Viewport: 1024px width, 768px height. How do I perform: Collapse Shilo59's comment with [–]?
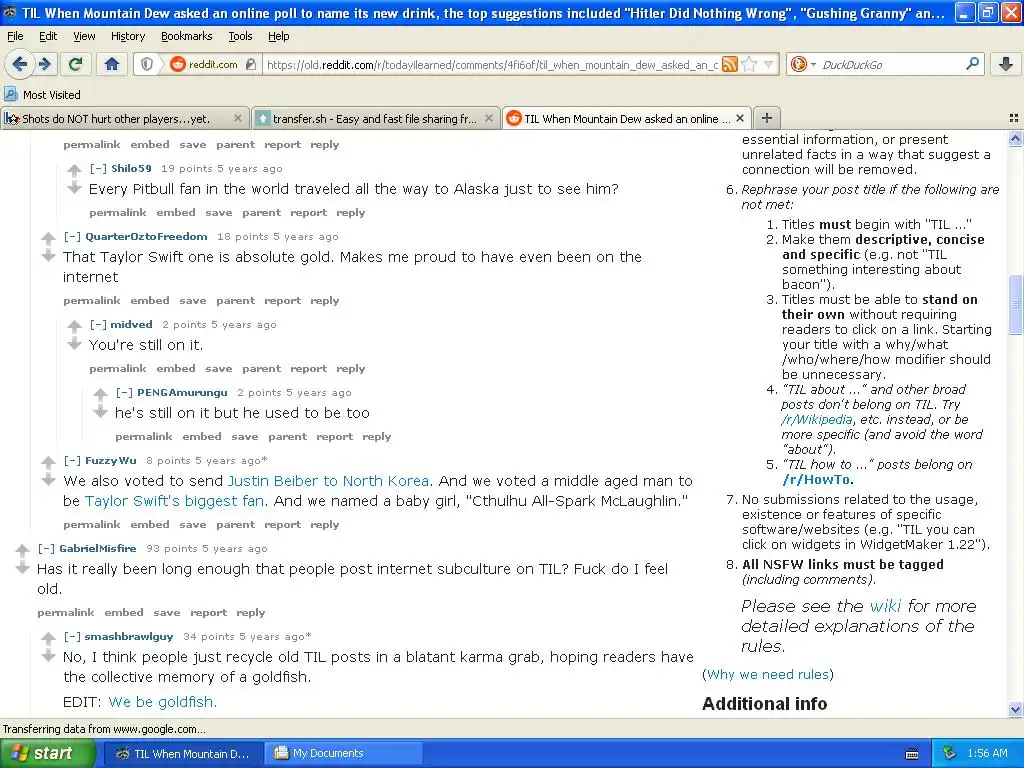[98, 168]
